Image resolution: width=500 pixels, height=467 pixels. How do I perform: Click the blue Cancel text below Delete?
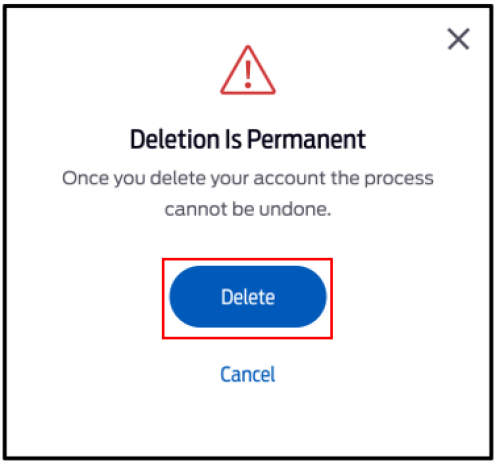coord(248,374)
